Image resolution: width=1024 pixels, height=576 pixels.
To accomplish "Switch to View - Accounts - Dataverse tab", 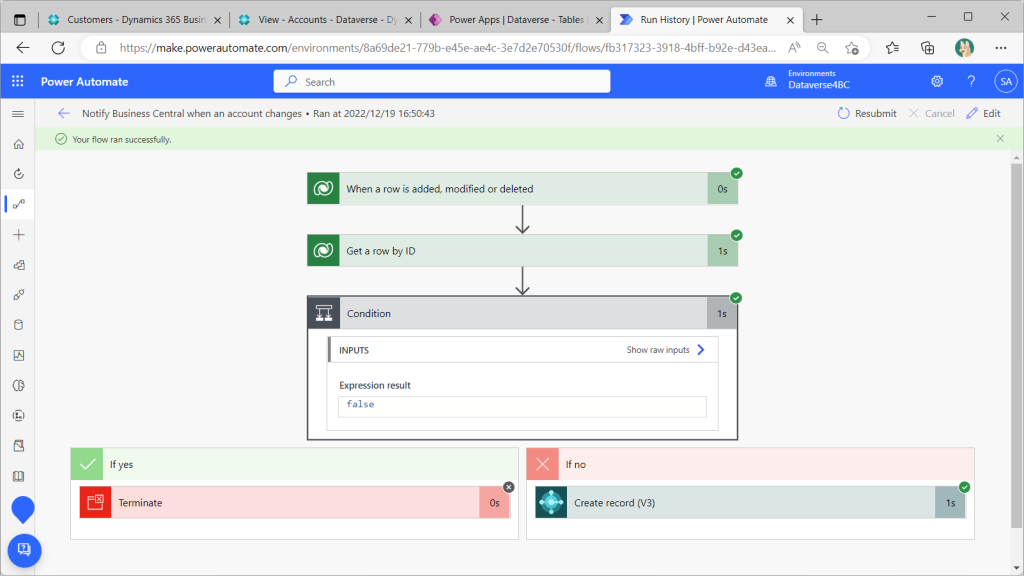I will (x=327, y=20).
